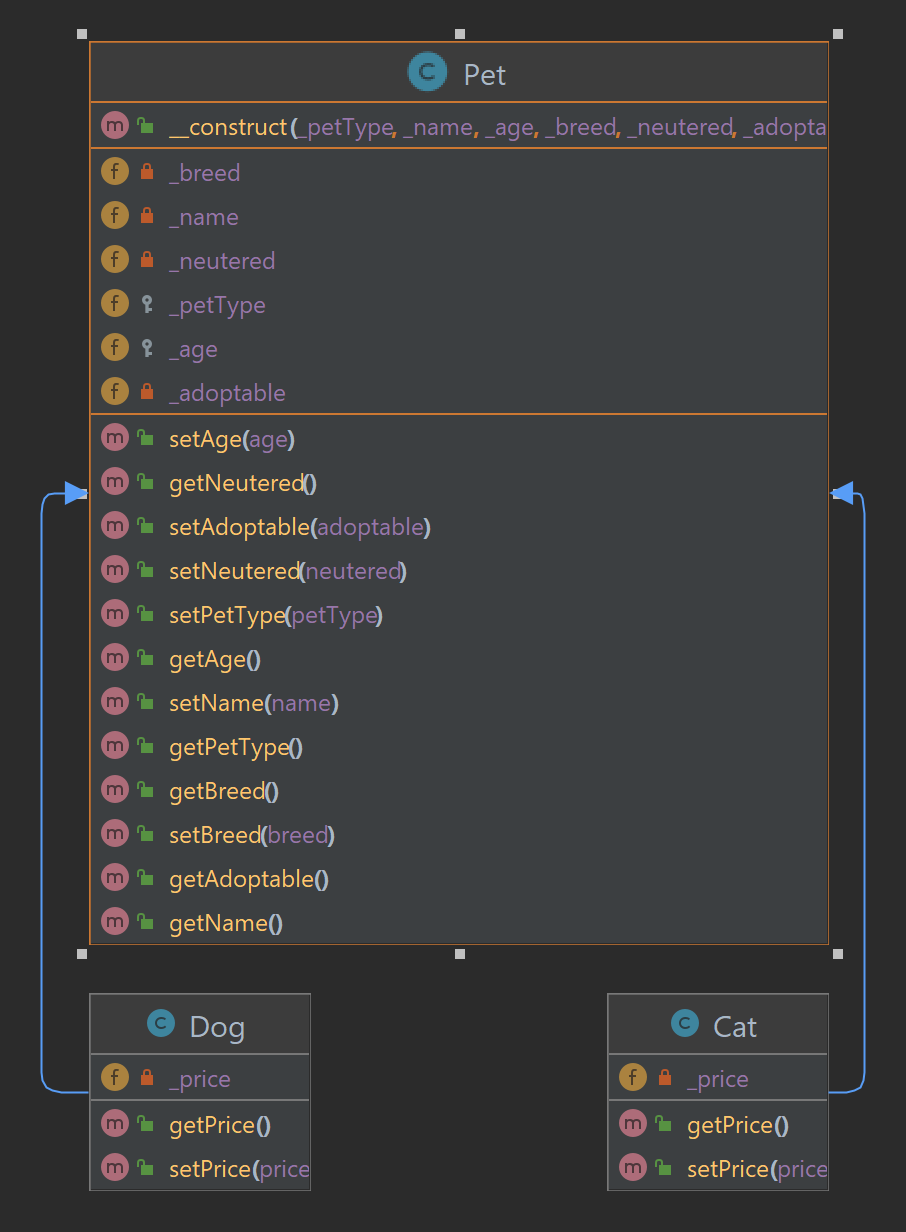Select the setNeutered(neutered) method text

coord(288,571)
